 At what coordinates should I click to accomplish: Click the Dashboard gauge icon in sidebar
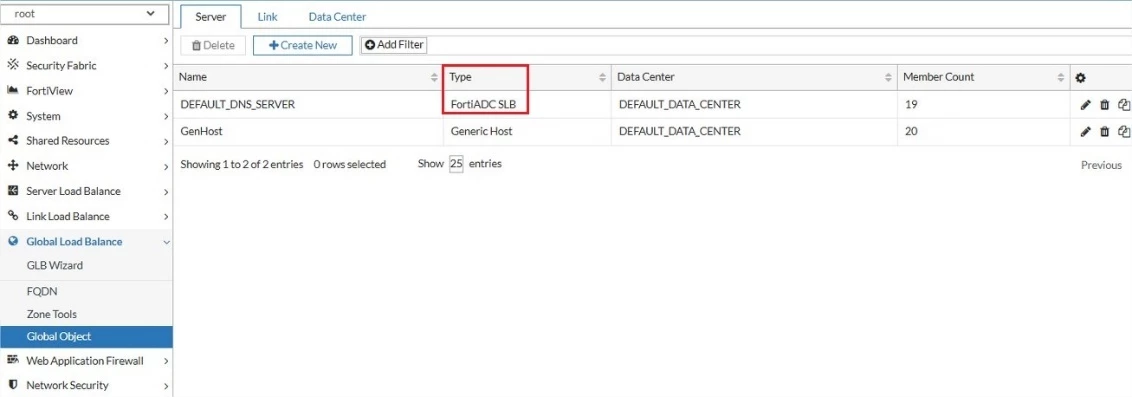(12, 40)
